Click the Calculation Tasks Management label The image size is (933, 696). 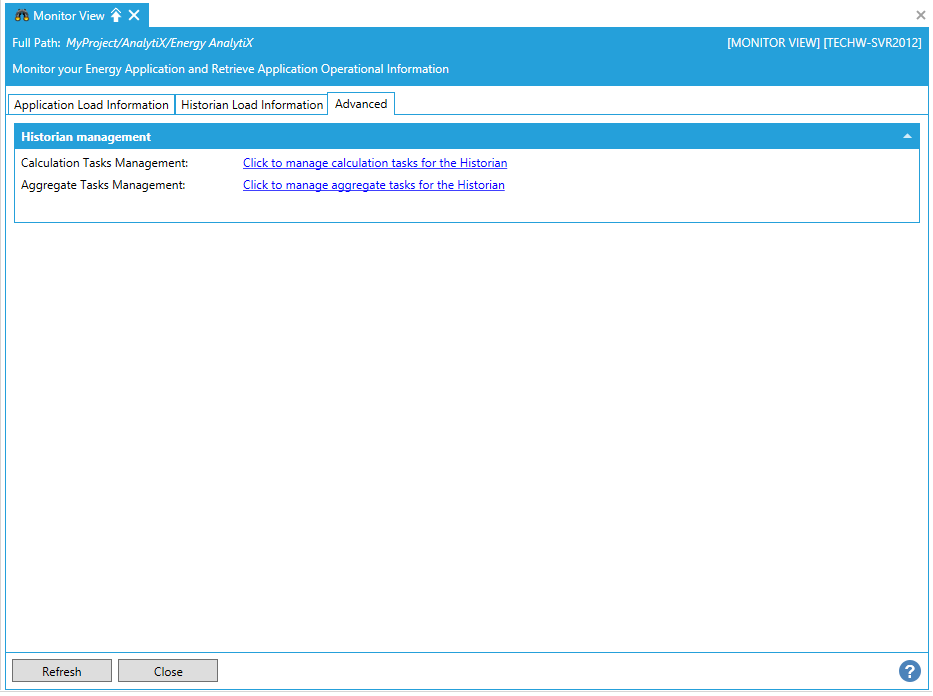click(104, 163)
